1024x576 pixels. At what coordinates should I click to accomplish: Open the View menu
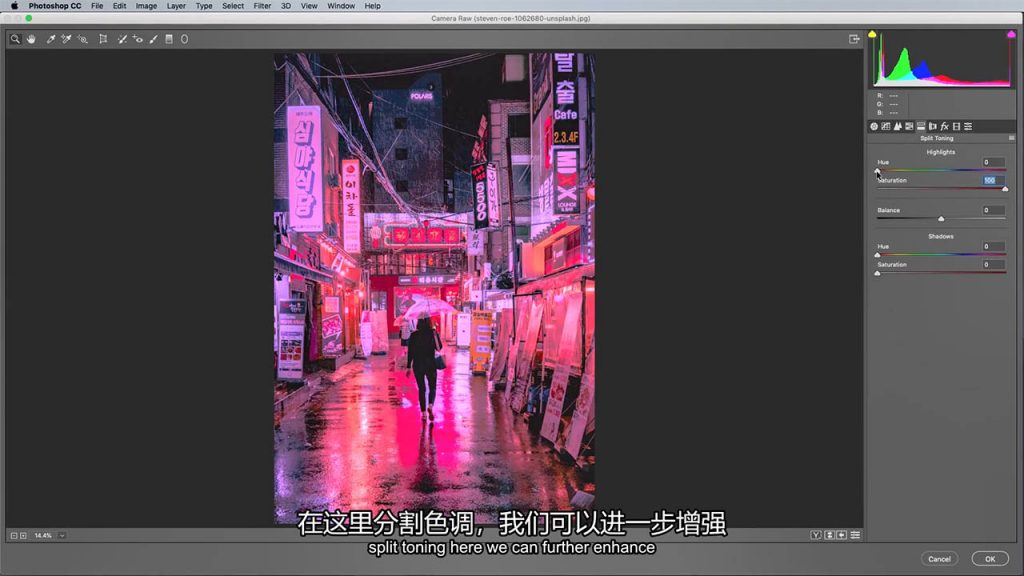click(x=309, y=6)
